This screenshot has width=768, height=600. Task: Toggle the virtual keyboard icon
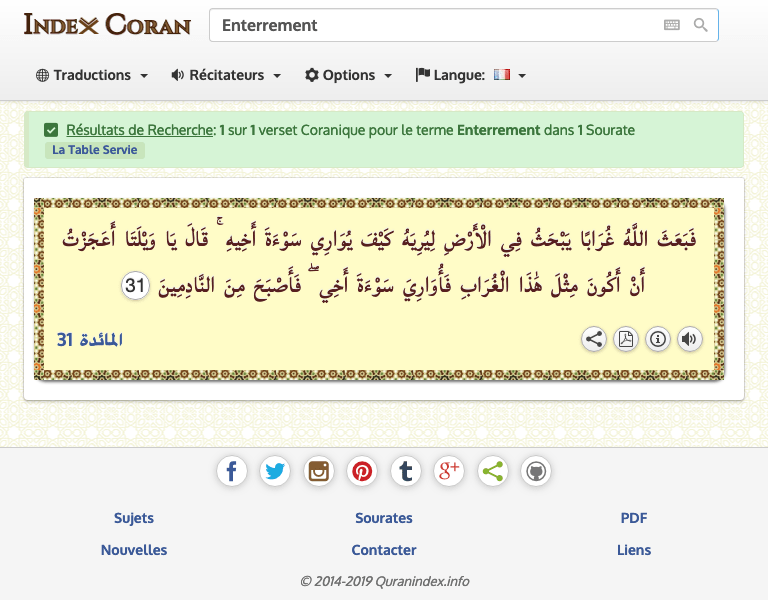click(672, 25)
